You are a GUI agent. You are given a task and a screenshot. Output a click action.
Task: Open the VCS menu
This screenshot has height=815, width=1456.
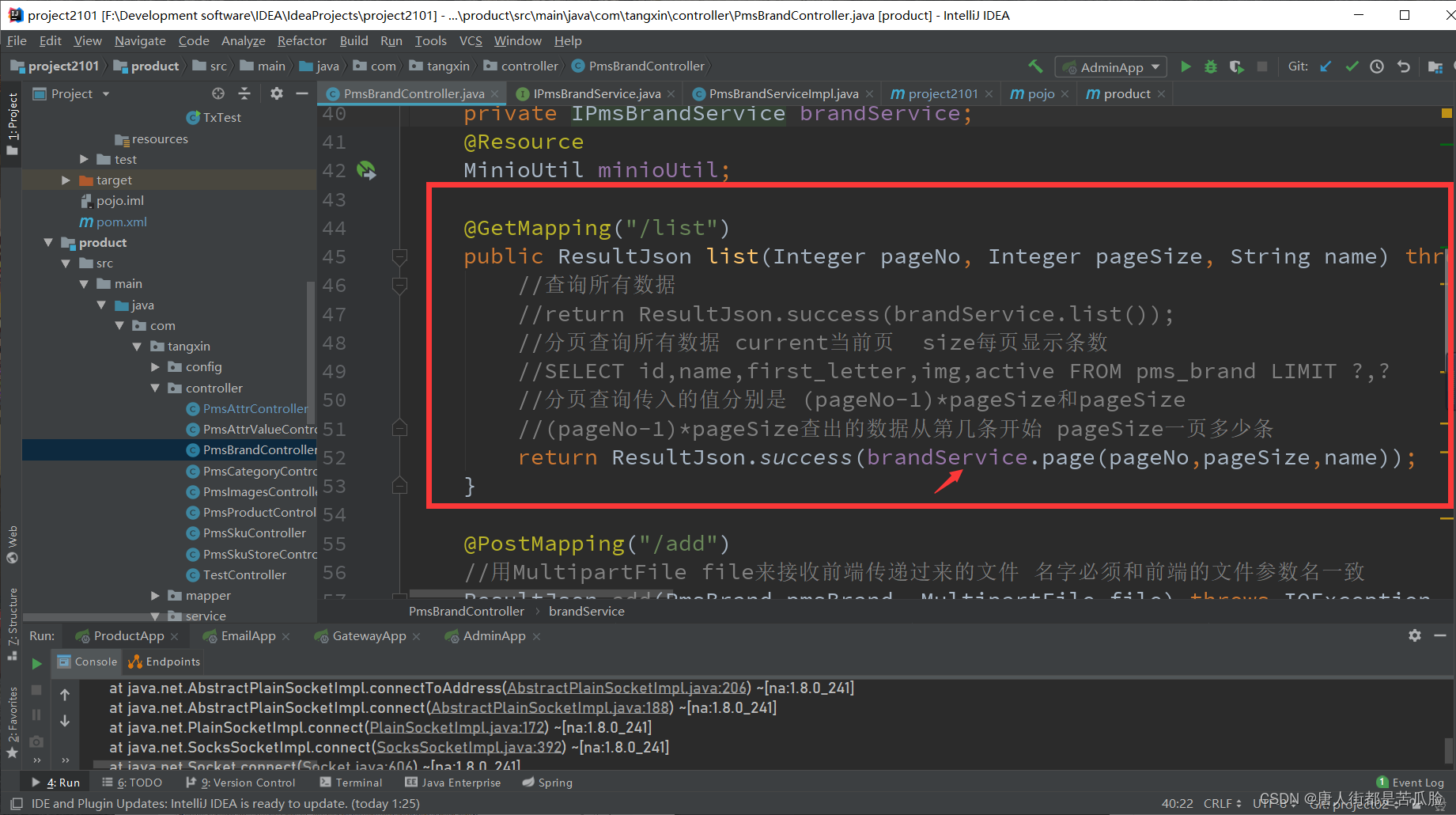(471, 40)
